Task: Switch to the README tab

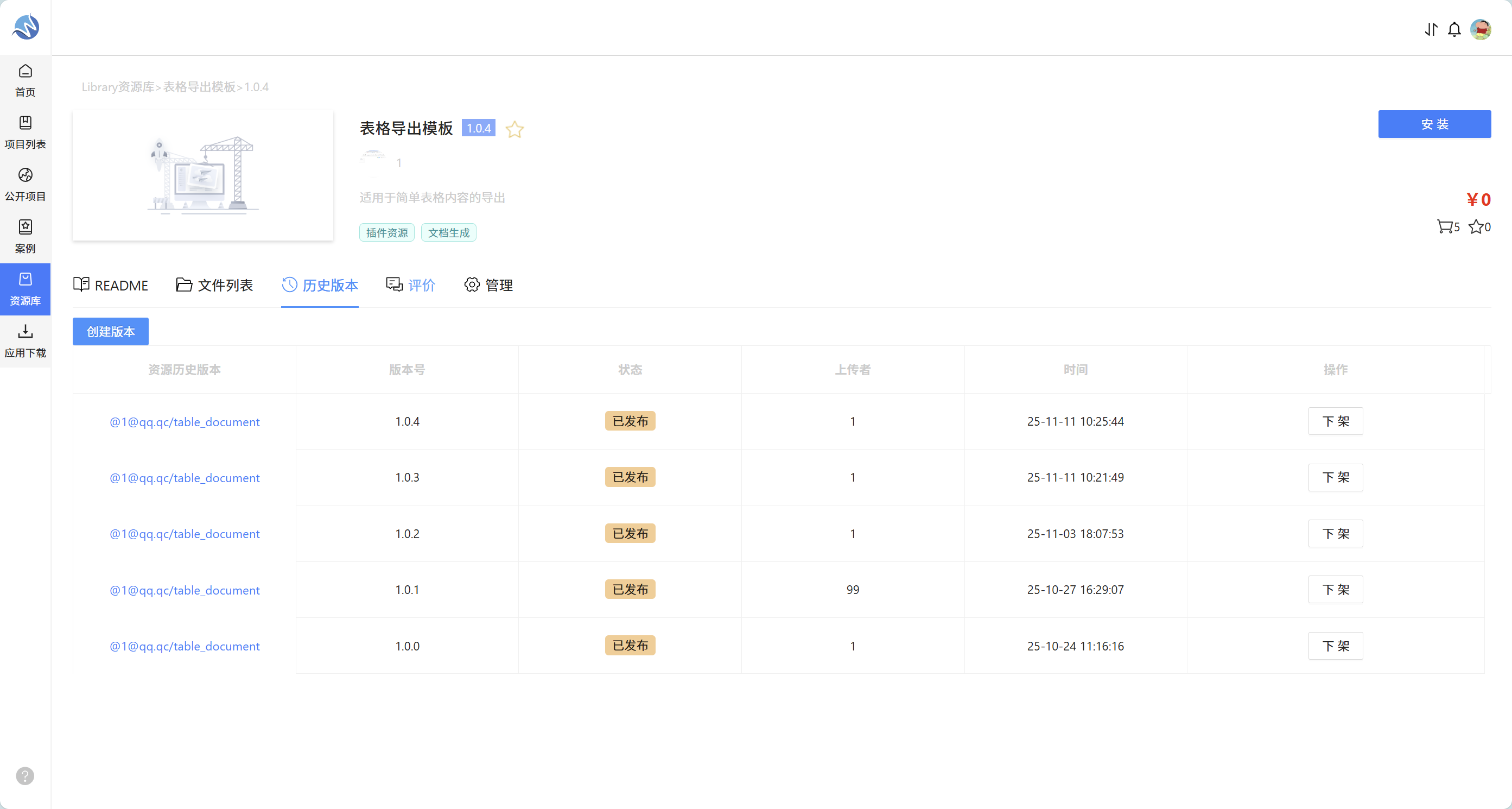Action: 111,286
